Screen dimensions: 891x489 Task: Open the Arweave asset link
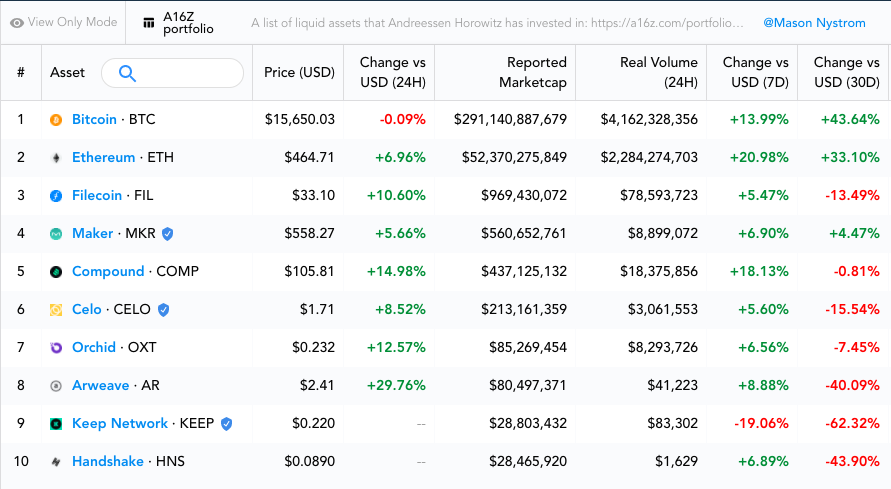point(101,385)
